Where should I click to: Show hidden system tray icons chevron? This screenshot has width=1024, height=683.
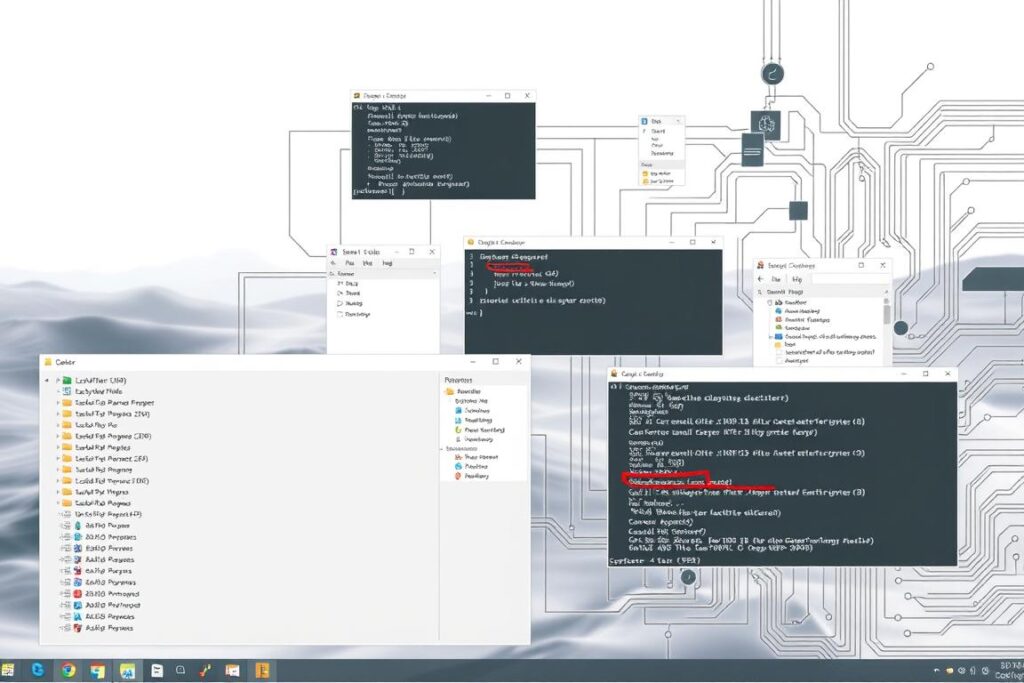[936, 671]
